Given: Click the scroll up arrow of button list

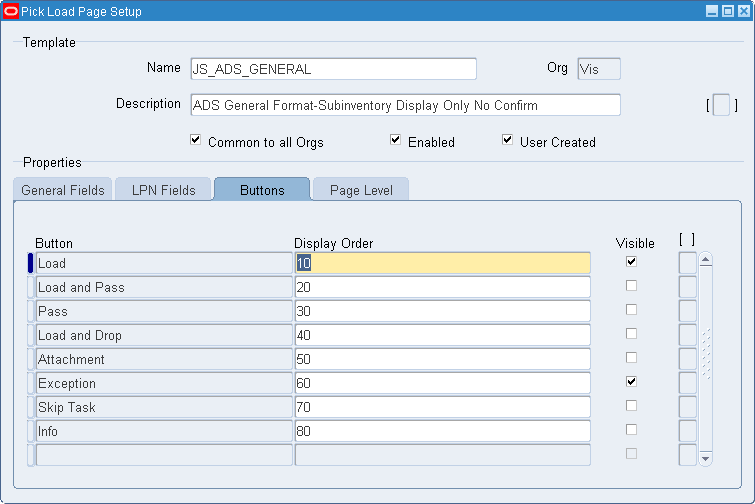Looking at the screenshot, I should 705,260.
